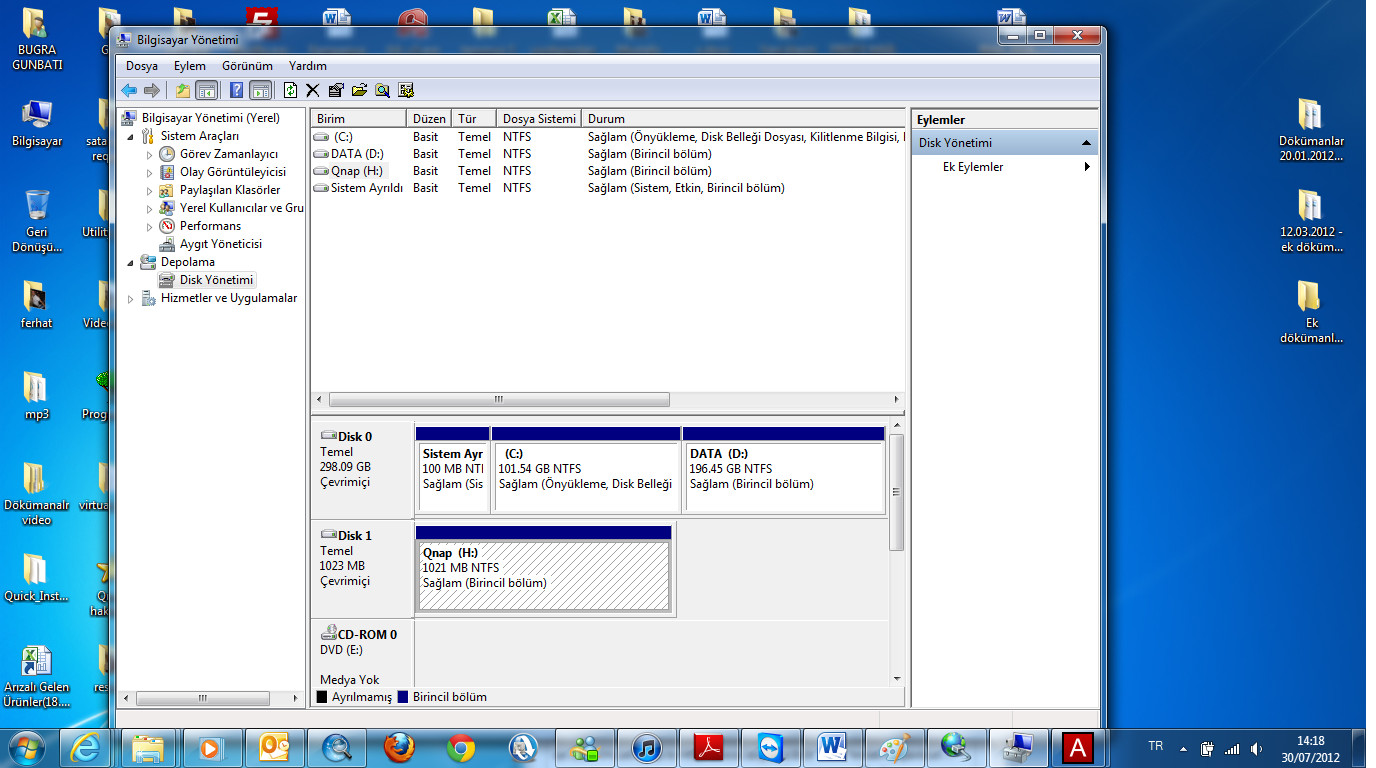Expand the Görev Zamanlayıcı node

click(149, 154)
